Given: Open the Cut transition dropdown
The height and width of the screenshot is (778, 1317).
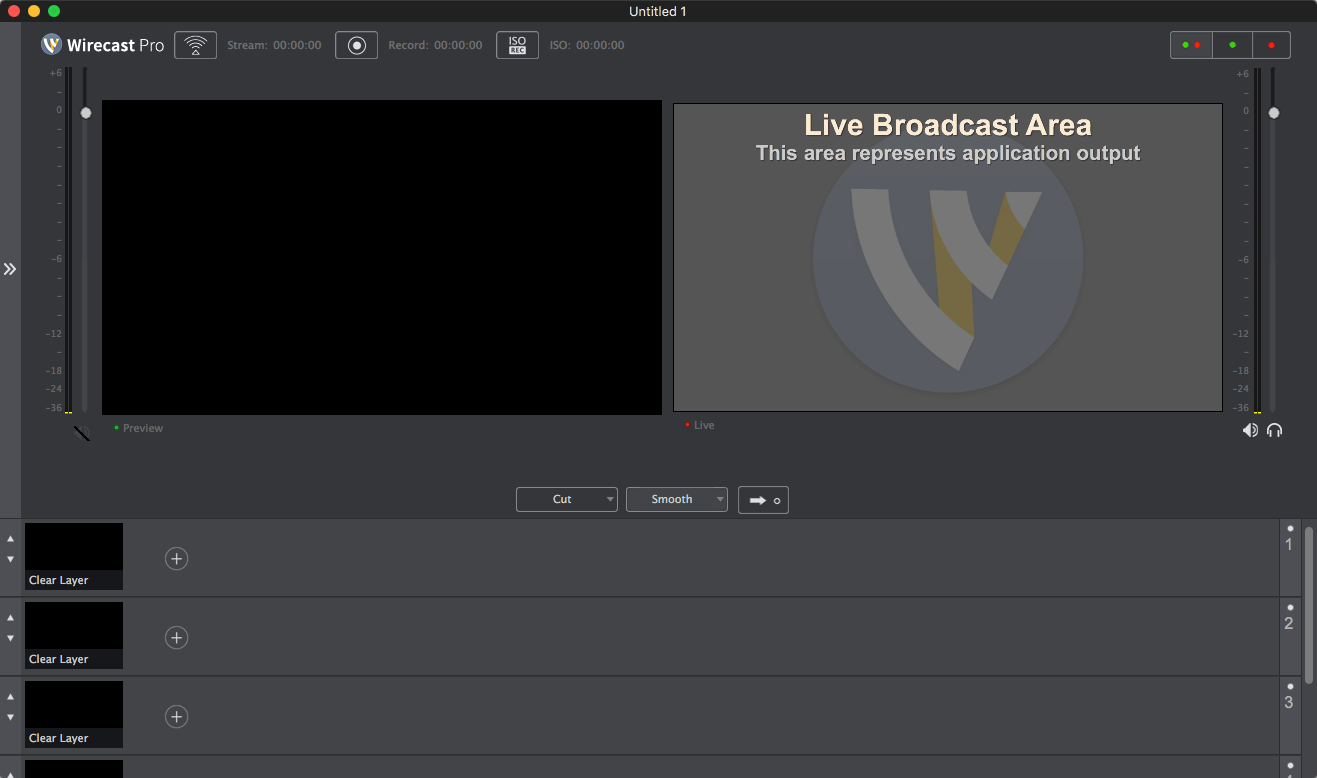Looking at the screenshot, I should tap(567, 499).
